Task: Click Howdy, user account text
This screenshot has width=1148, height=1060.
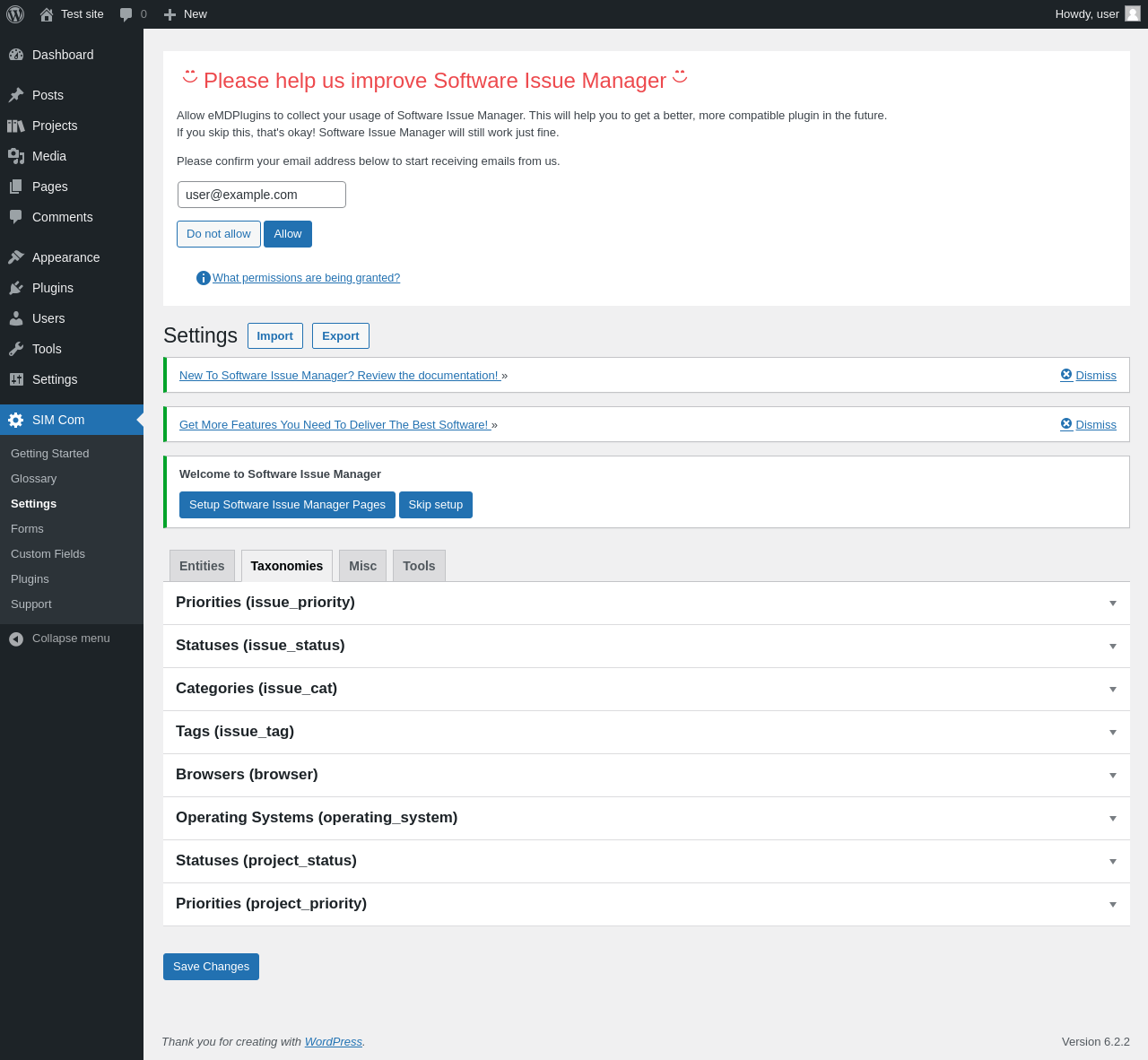Action: [1087, 14]
